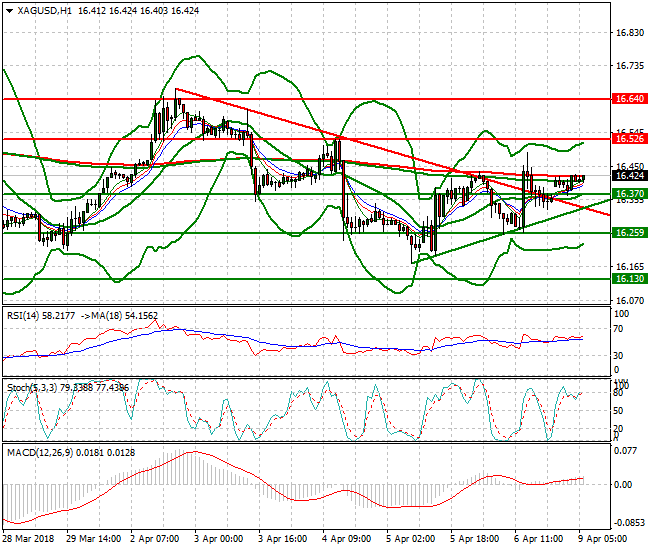Click the 29 Mar 14:00 time label
Viewport: 650px width, 550px height.
94,539
